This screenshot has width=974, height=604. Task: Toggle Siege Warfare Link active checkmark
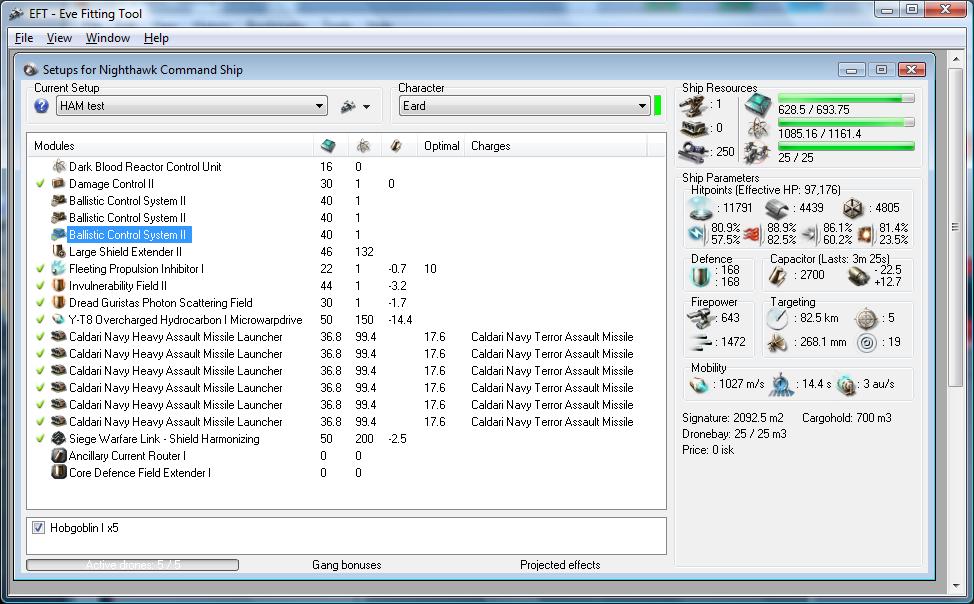click(x=40, y=439)
